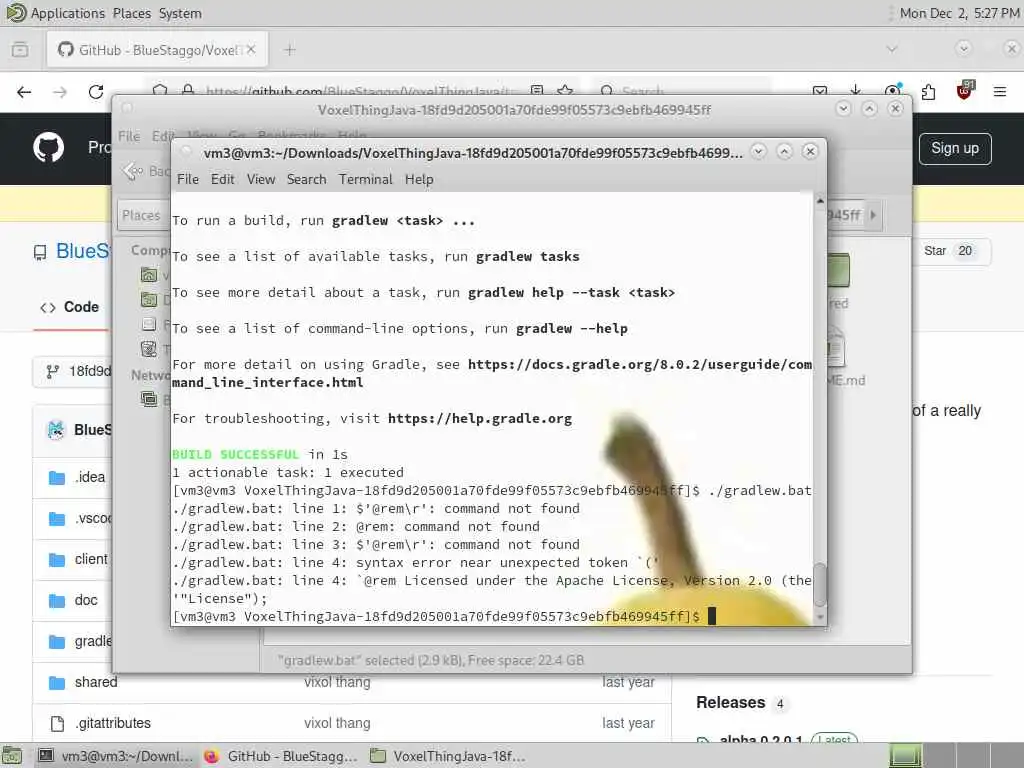This screenshot has width=1024, height=768.
Task: Open the Places menu in the top panel
Action: (x=131, y=13)
